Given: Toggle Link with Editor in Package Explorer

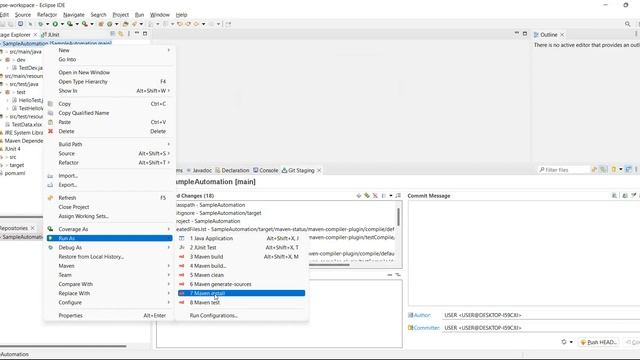Looking at the screenshot, I should tap(121, 34).
